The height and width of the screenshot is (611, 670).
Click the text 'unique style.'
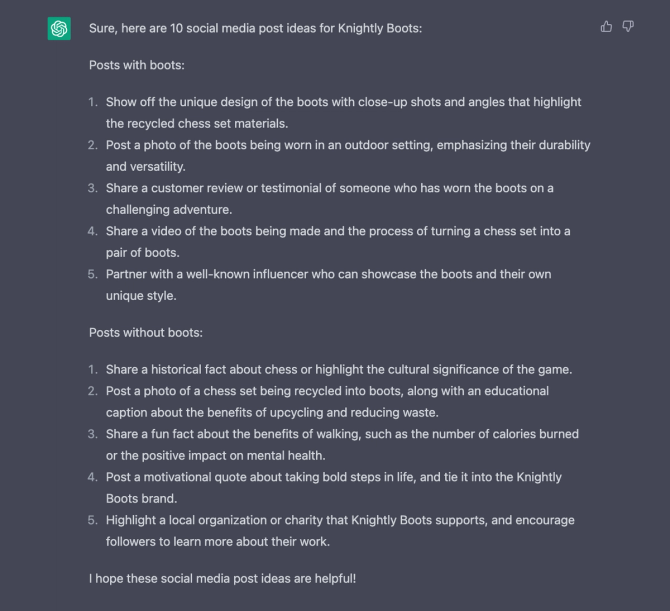pos(141,296)
